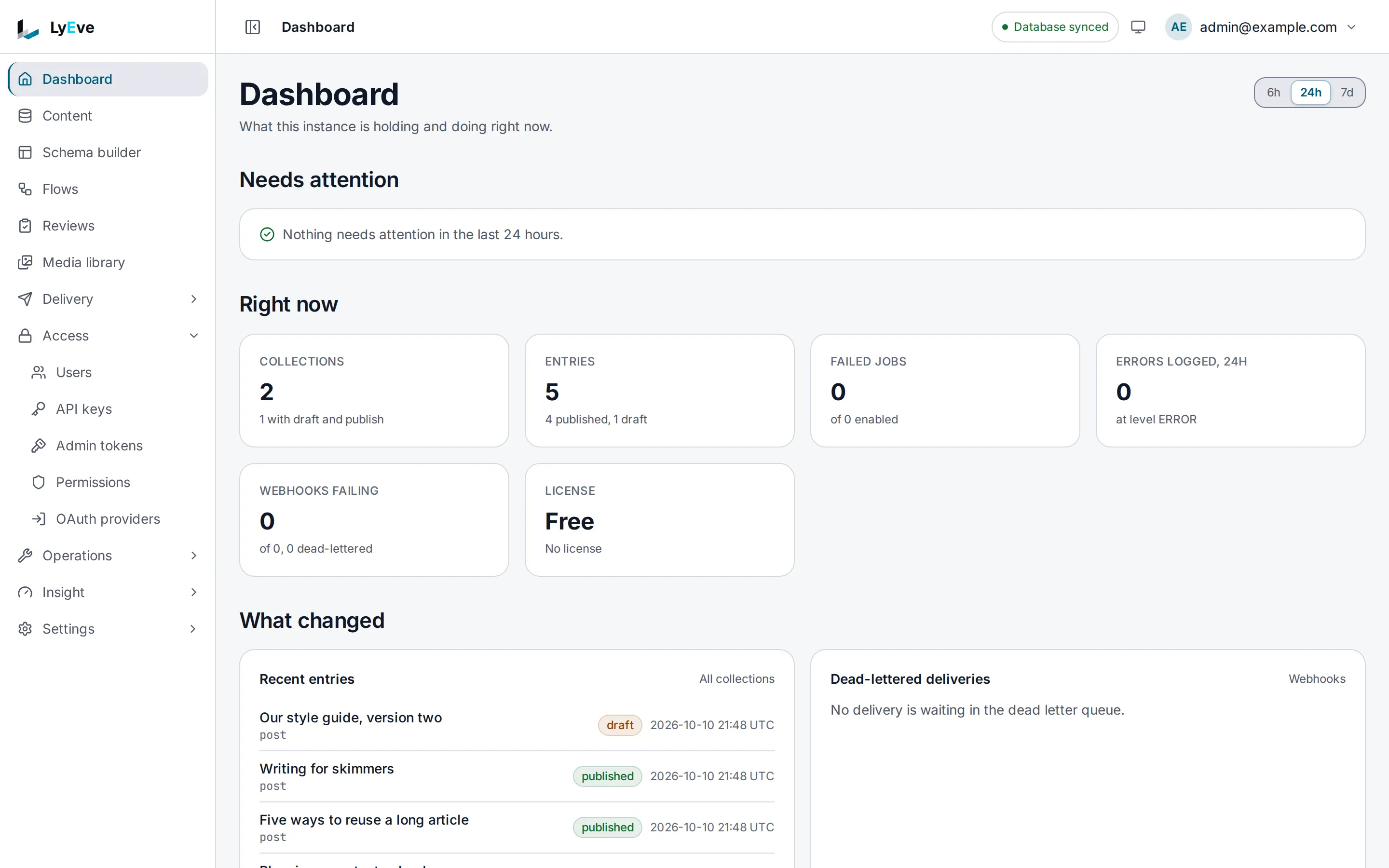The height and width of the screenshot is (868, 1389).
Task: Click the Database synced status badge
Action: point(1054,27)
